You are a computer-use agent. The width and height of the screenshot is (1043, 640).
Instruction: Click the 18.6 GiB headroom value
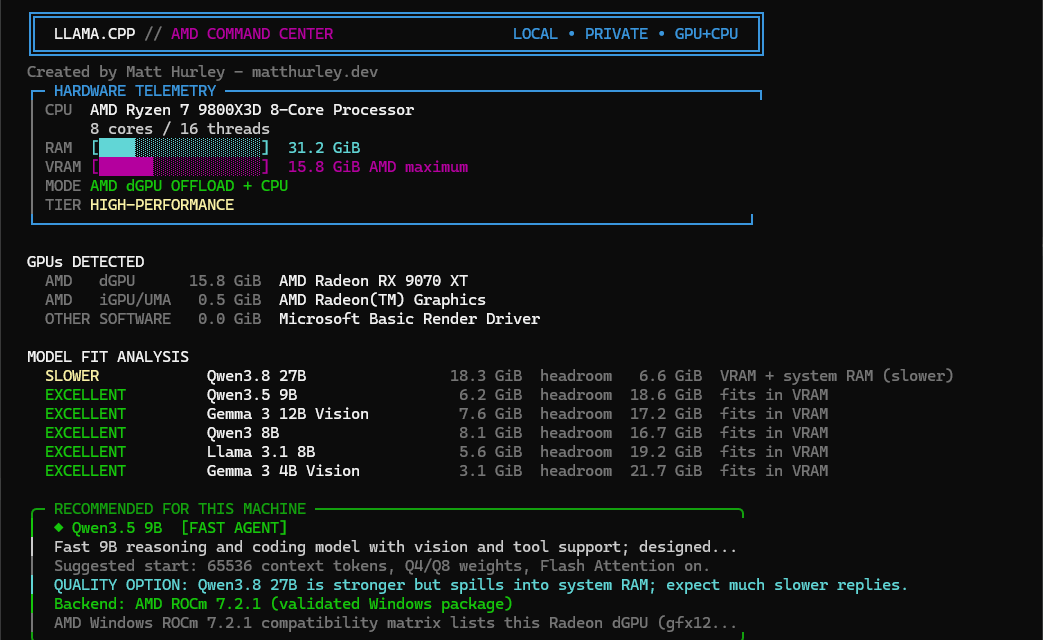point(666,395)
